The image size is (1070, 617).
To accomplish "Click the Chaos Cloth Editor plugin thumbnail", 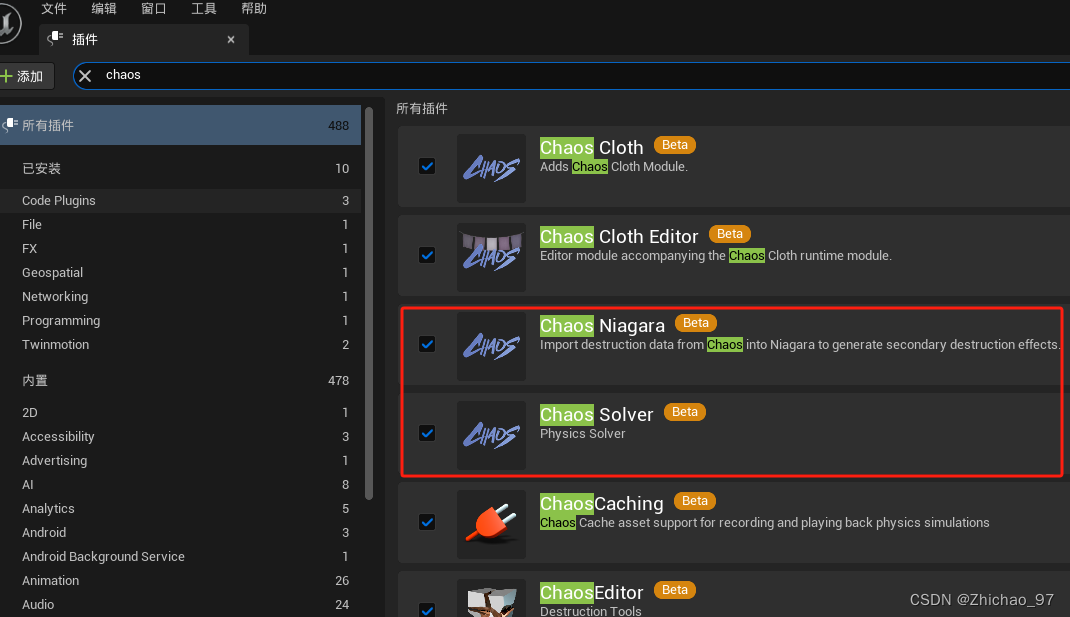I will [x=491, y=257].
